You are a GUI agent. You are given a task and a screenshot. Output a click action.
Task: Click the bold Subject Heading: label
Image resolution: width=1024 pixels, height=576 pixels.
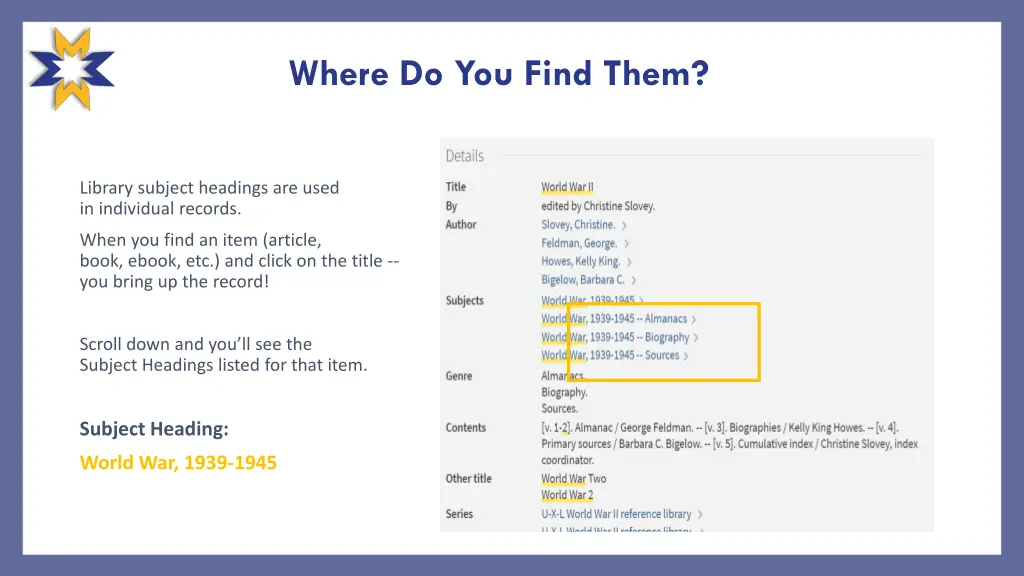pos(154,429)
